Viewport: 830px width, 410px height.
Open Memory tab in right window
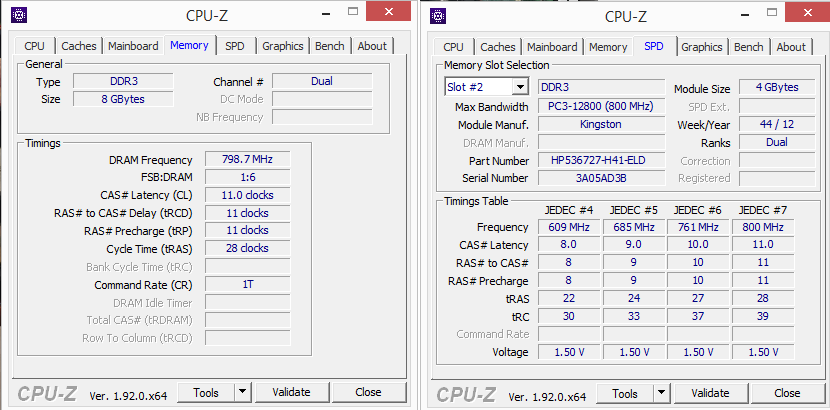pos(608,47)
